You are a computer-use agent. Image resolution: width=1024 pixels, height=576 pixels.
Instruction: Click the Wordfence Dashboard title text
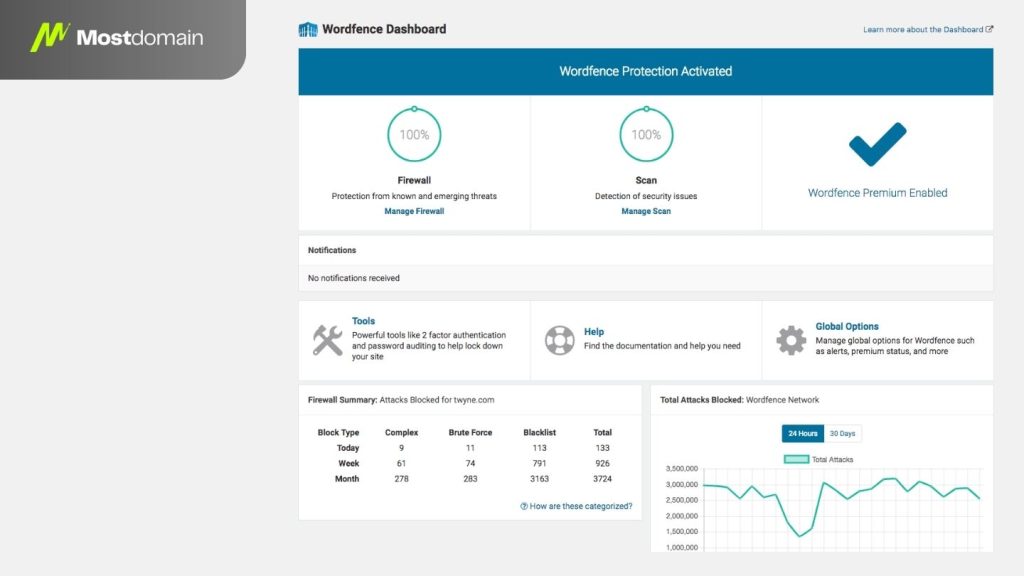(x=384, y=29)
